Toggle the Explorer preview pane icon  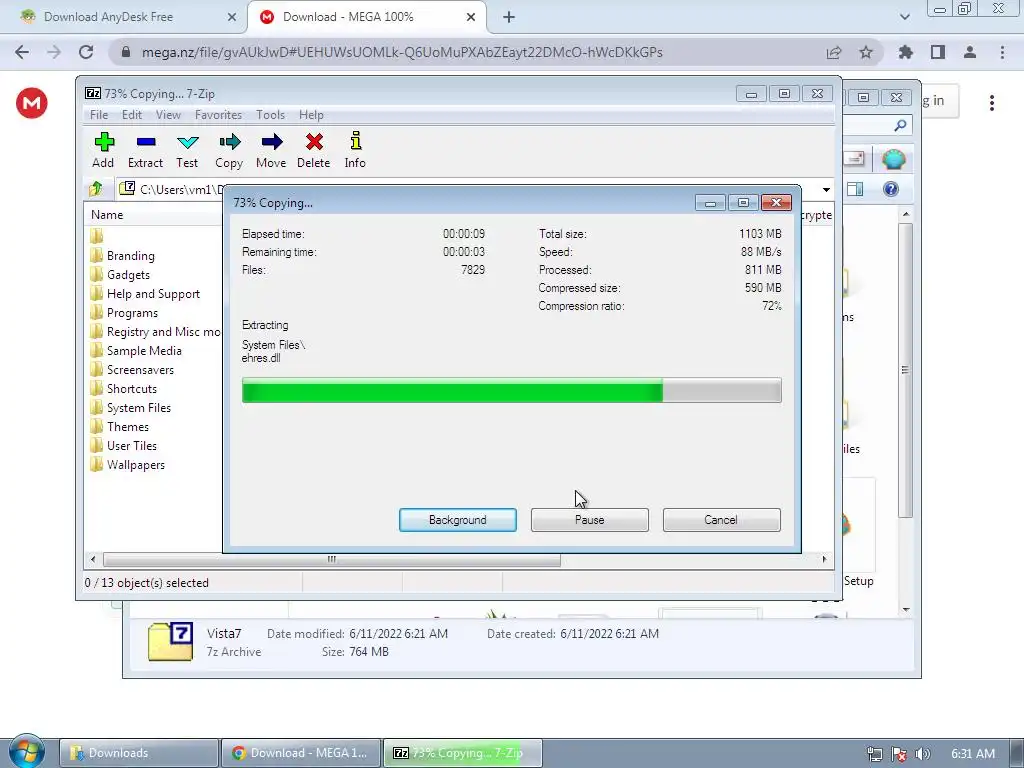coord(855,189)
